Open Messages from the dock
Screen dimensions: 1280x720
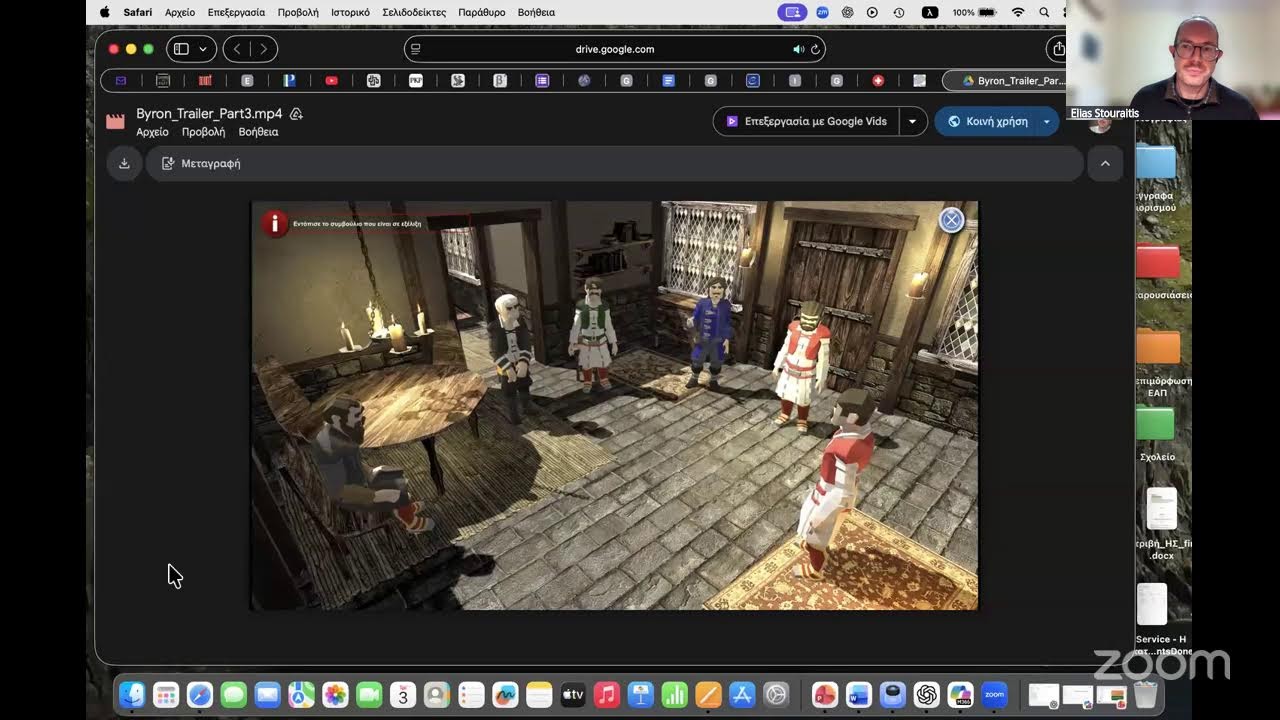point(234,694)
